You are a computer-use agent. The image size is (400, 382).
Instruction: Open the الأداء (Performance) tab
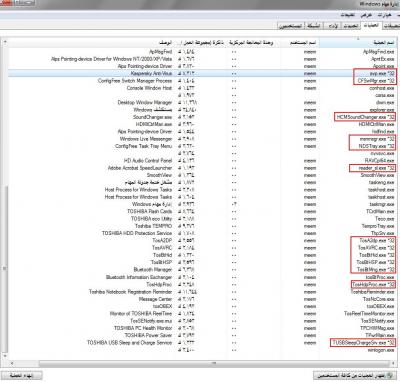(333, 26)
